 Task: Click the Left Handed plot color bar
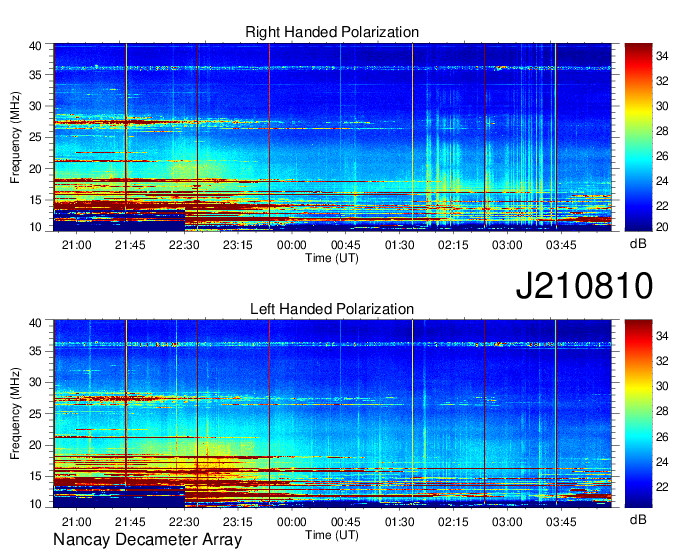point(638,414)
